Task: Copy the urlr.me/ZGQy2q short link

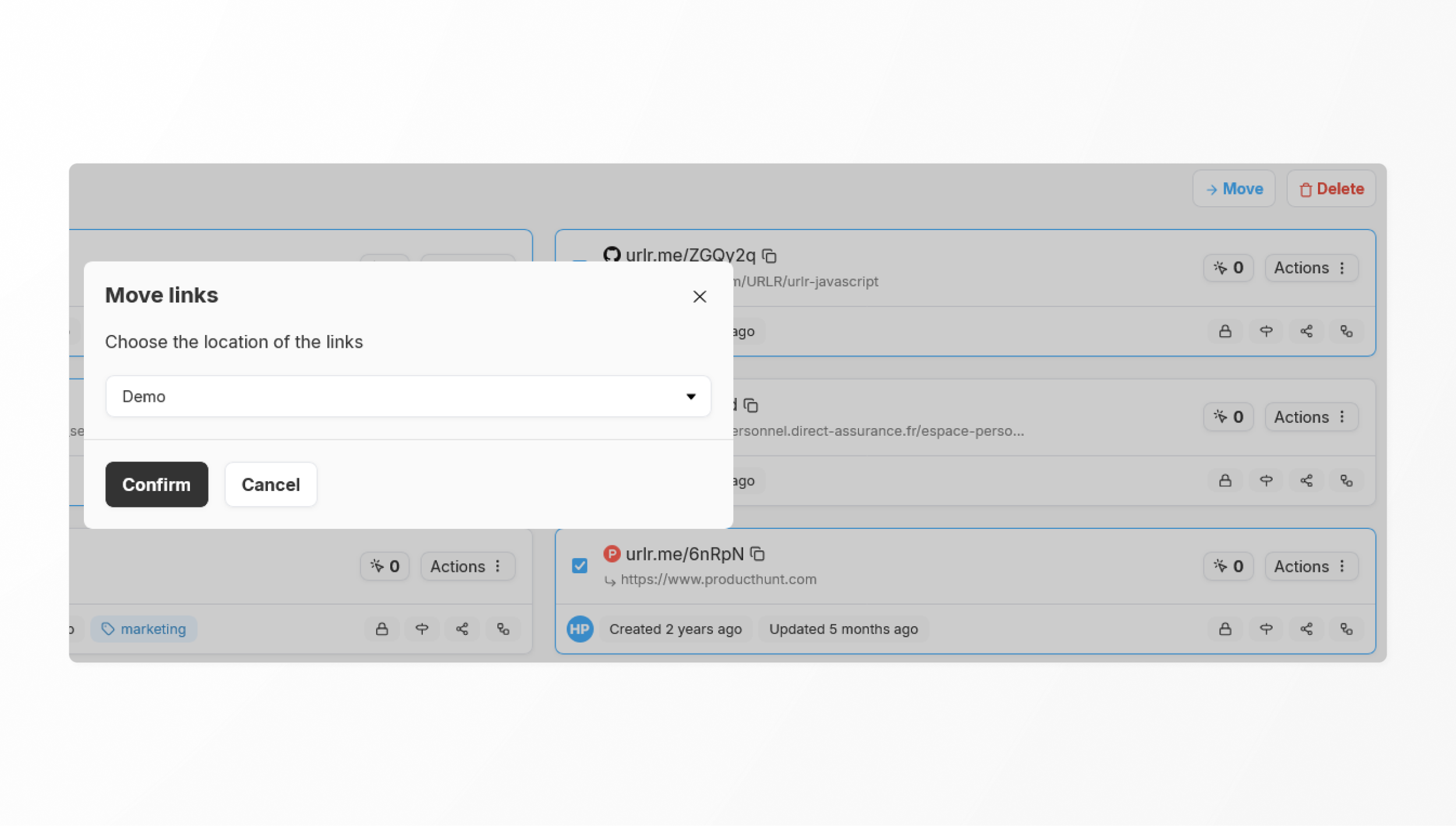Action: (x=769, y=256)
